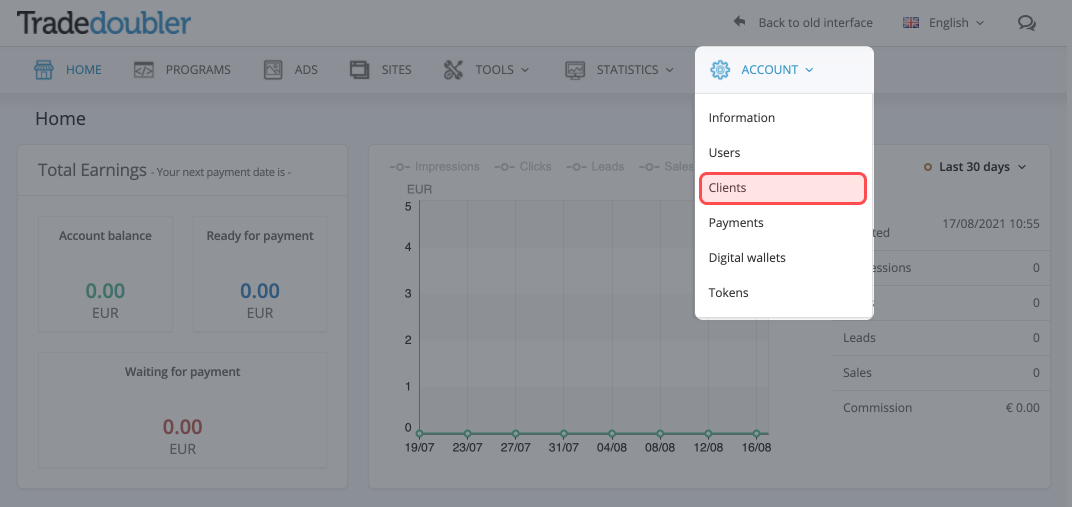Image resolution: width=1072 pixels, height=507 pixels.
Task: Click the Programs code icon
Action: [144, 70]
